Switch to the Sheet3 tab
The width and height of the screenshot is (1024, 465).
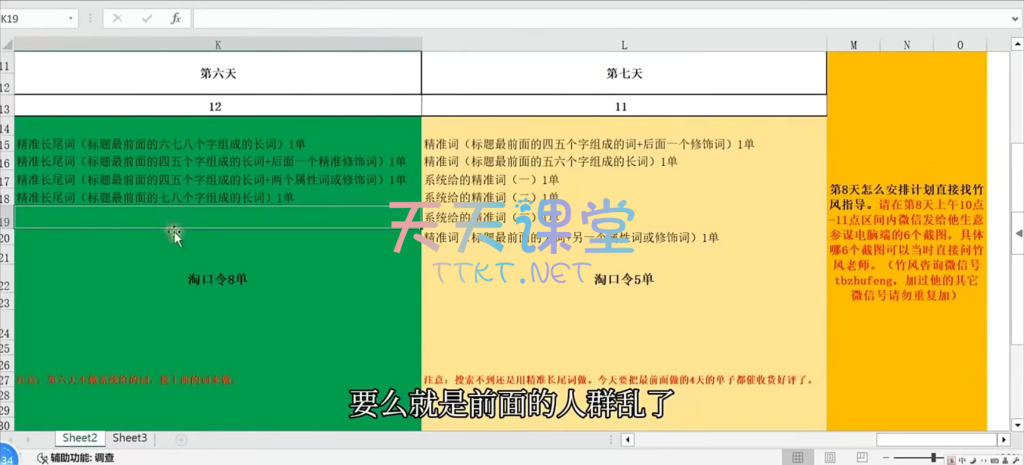[130, 438]
